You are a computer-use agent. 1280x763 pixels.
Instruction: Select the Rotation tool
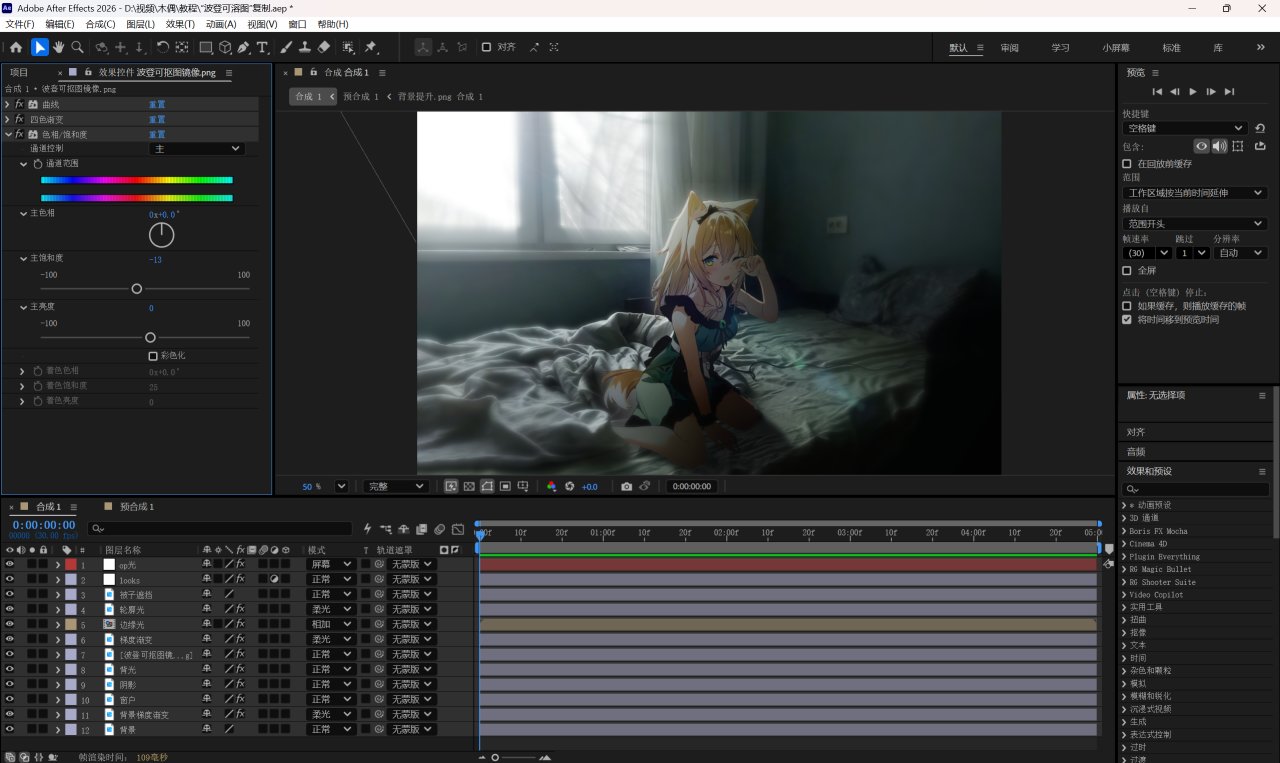tap(162, 47)
